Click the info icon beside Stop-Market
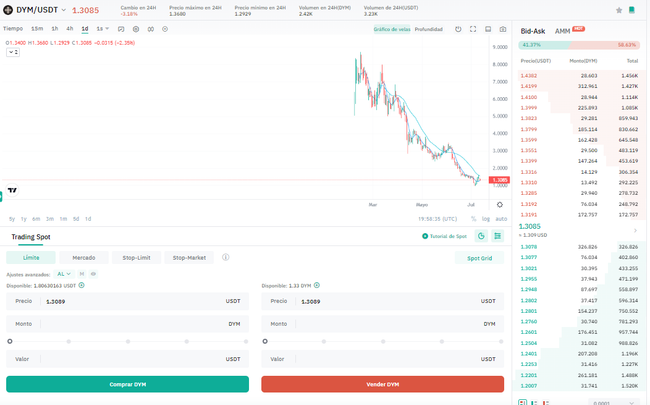The width and height of the screenshot is (650, 405). [226, 257]
